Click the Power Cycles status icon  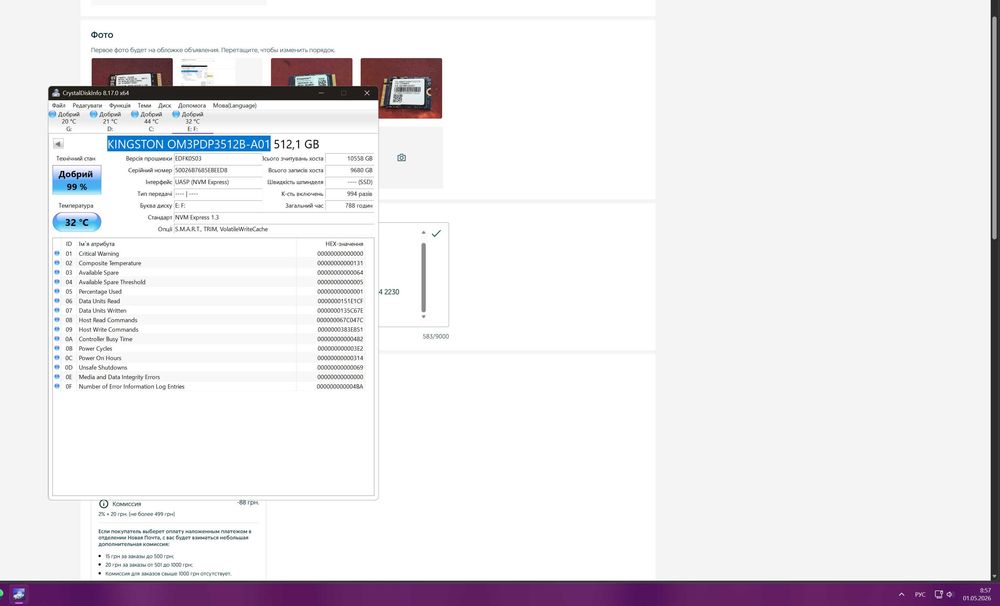pos(57,348)
